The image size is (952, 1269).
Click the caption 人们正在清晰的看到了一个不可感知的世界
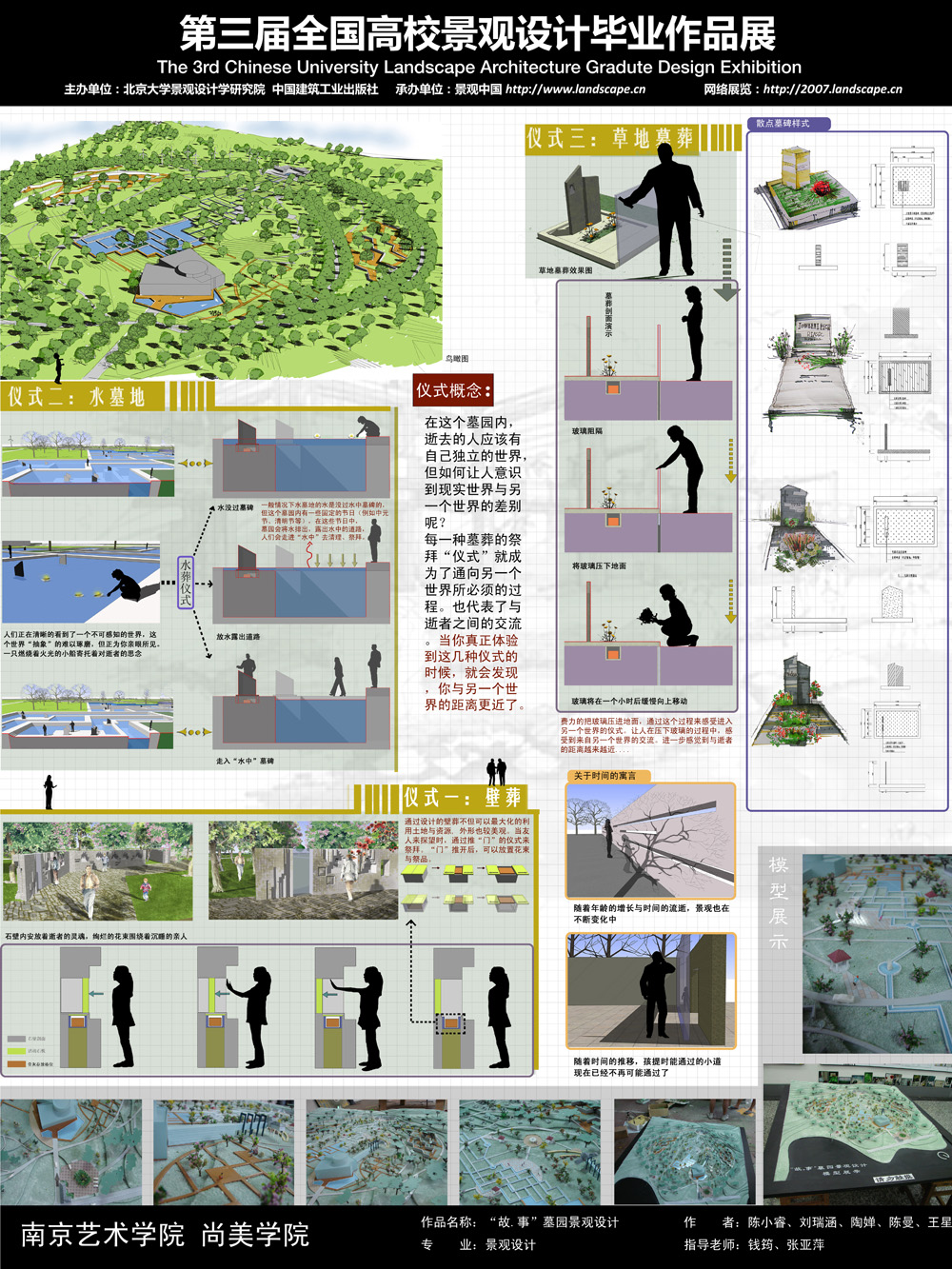click(x=82, y=644)
